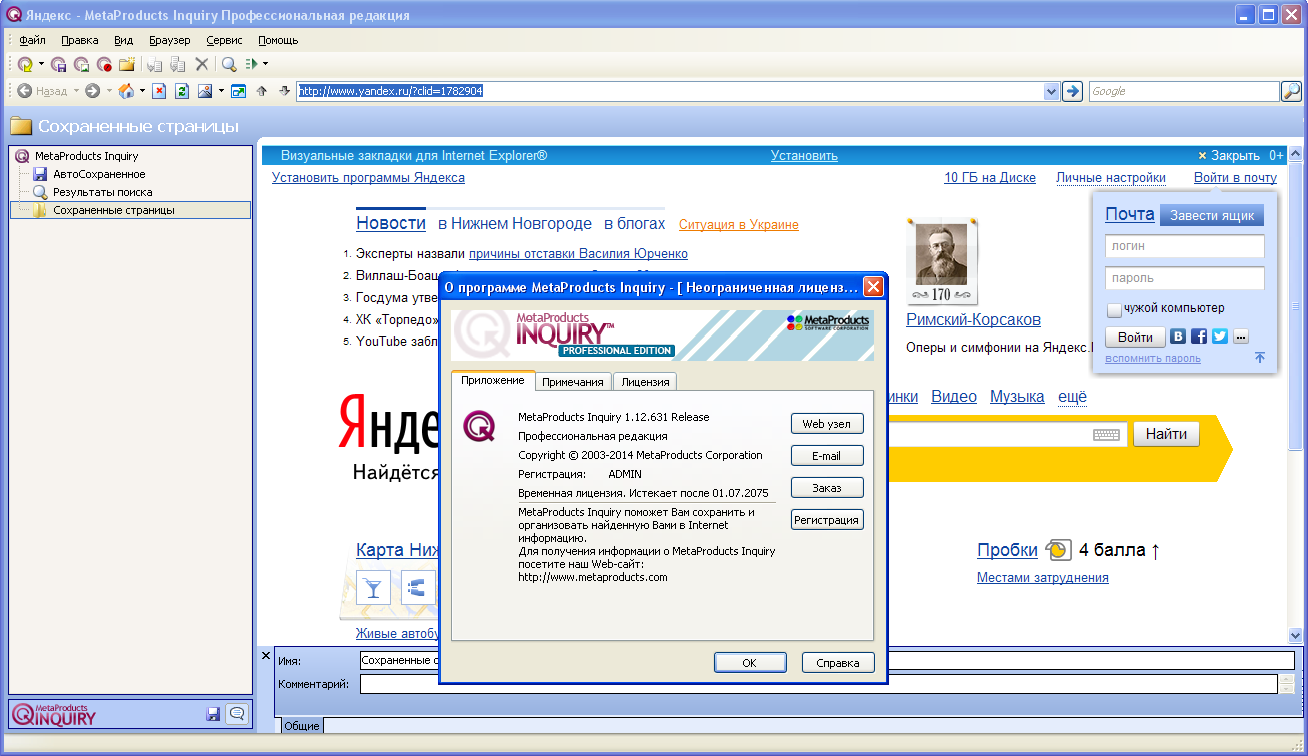Open the Помощь menu

[x=278, y=40]
